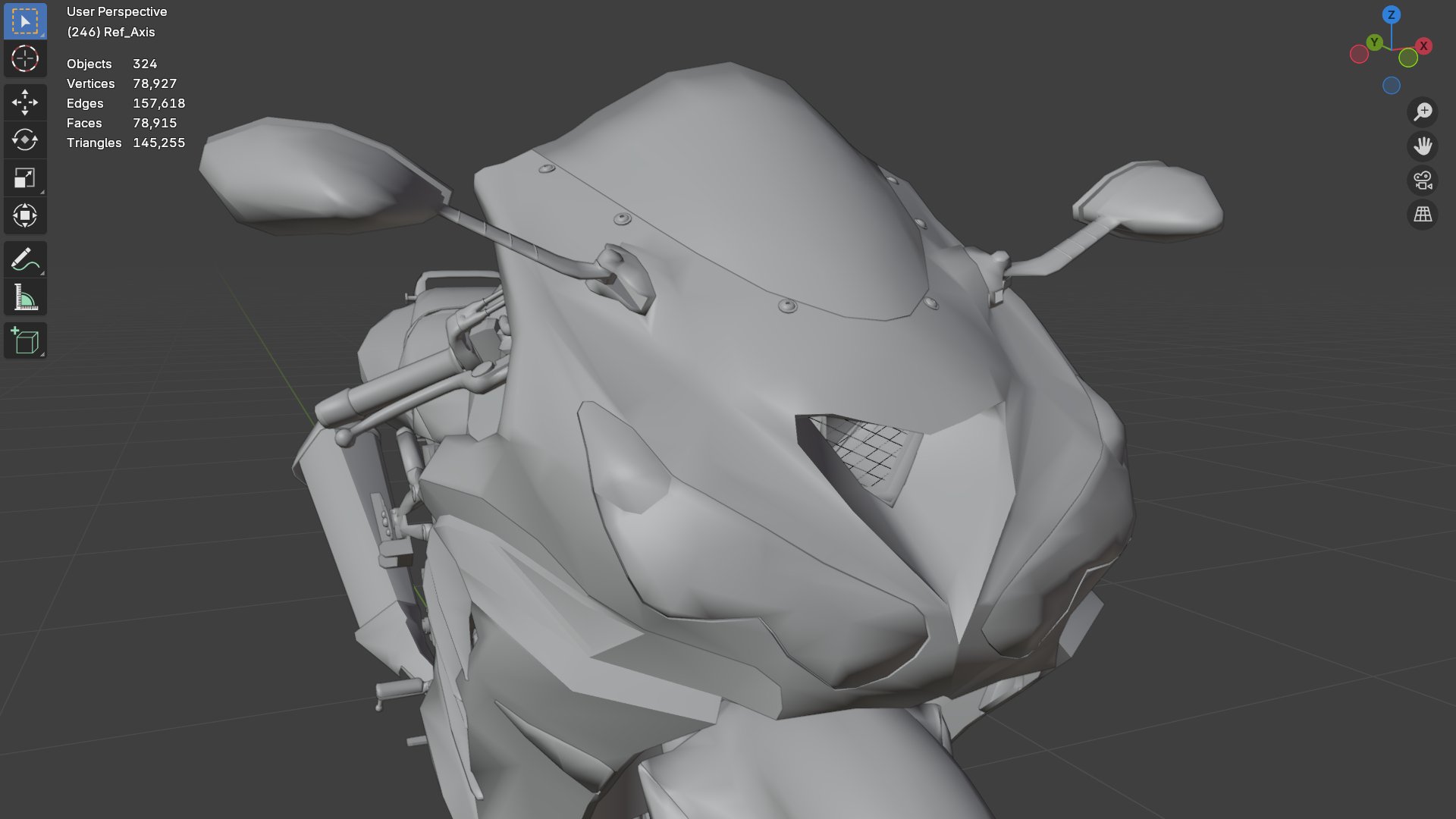Toggle the camera view button
This screenshot has width=1456, height=819.
pyautogui.click(x=1423, y=180)
